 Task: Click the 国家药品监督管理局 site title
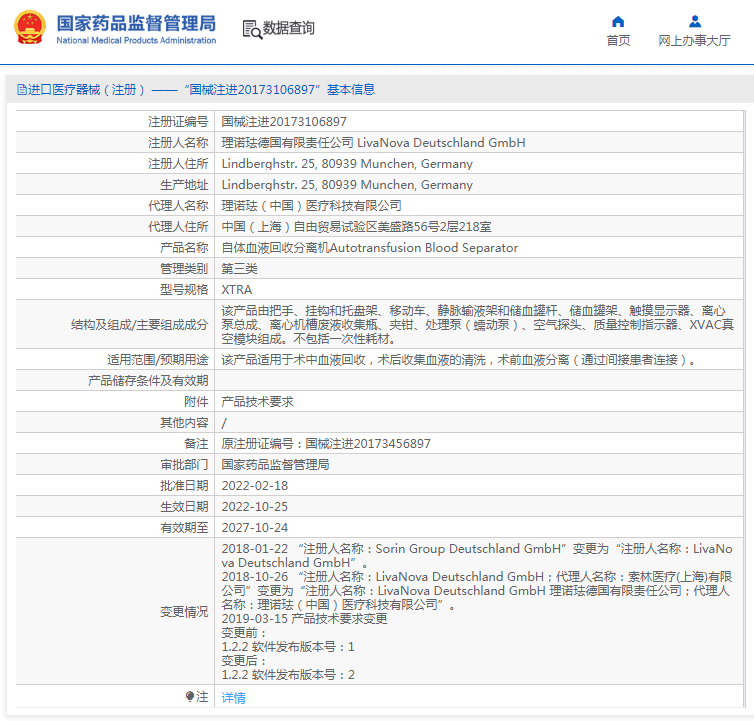136,22
